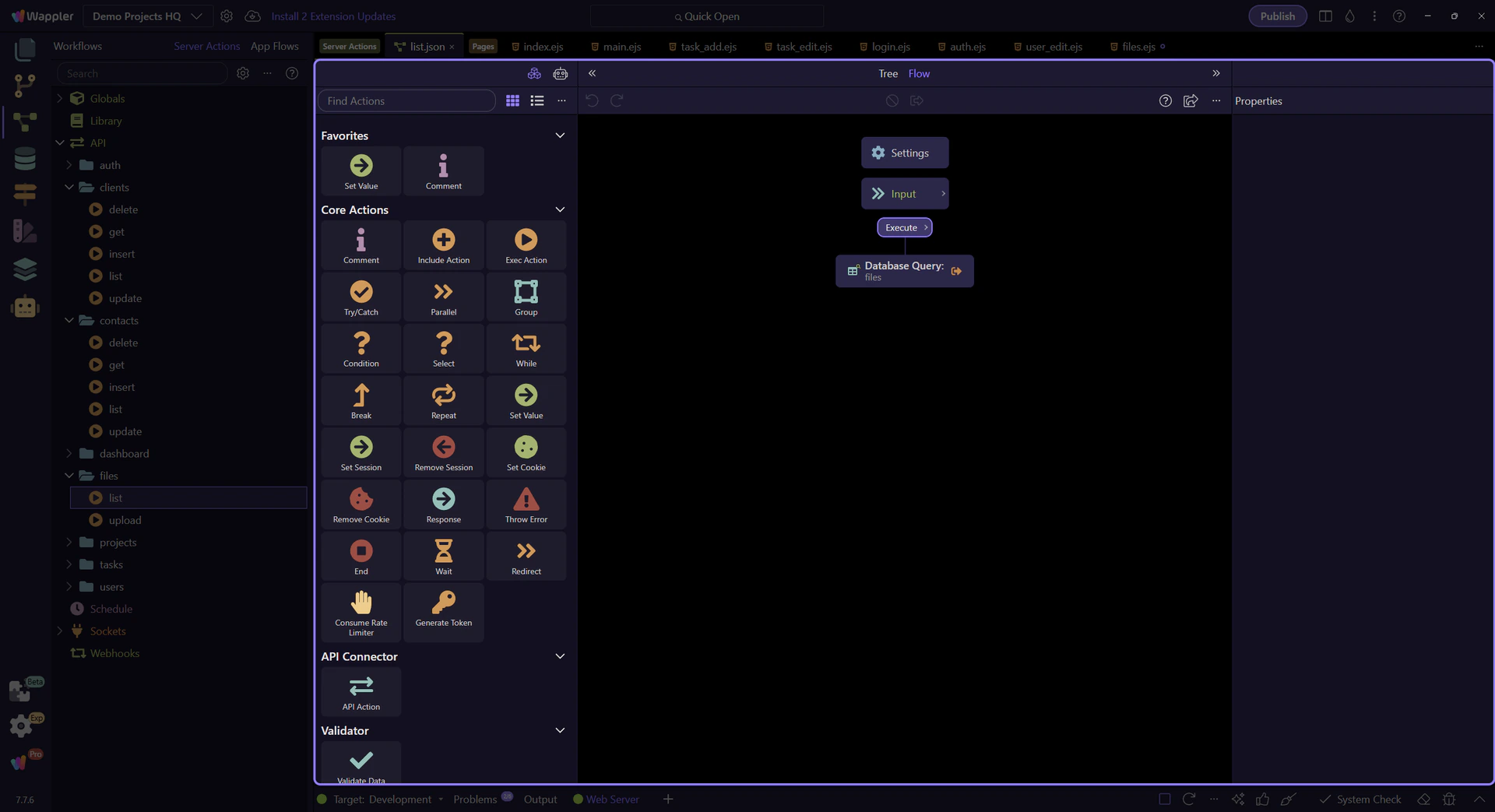Select the Throw Error action
Screen dimensions: 1495x812
(526, 504)
